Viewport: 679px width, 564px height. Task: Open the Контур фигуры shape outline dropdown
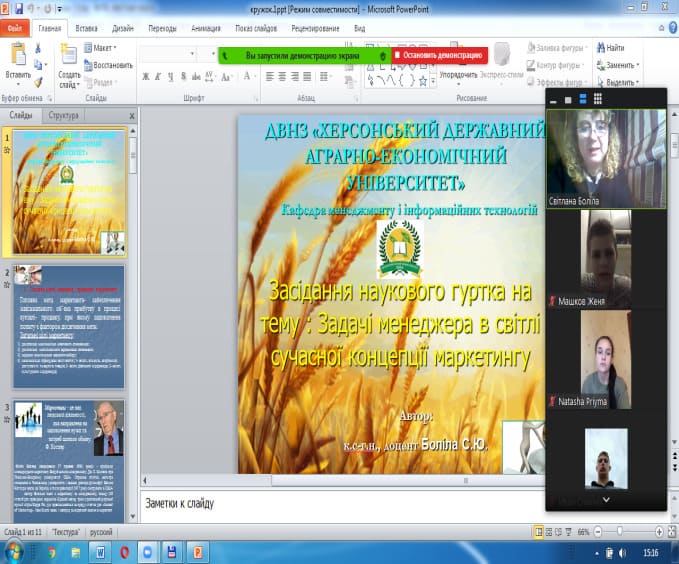(x=556, y=65)
